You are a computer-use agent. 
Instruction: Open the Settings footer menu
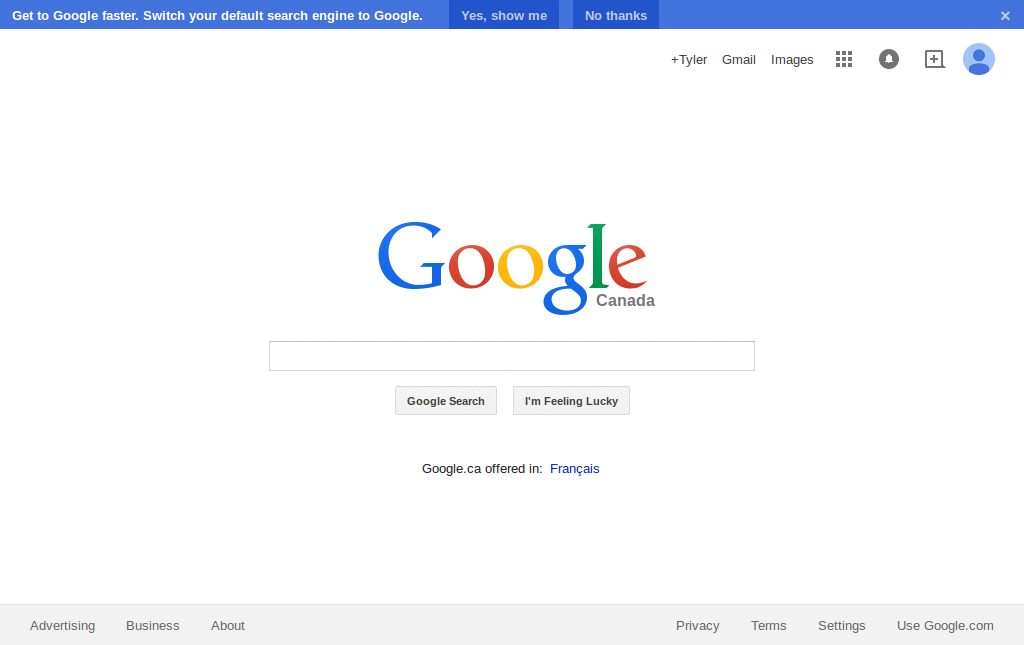[841, 625]
